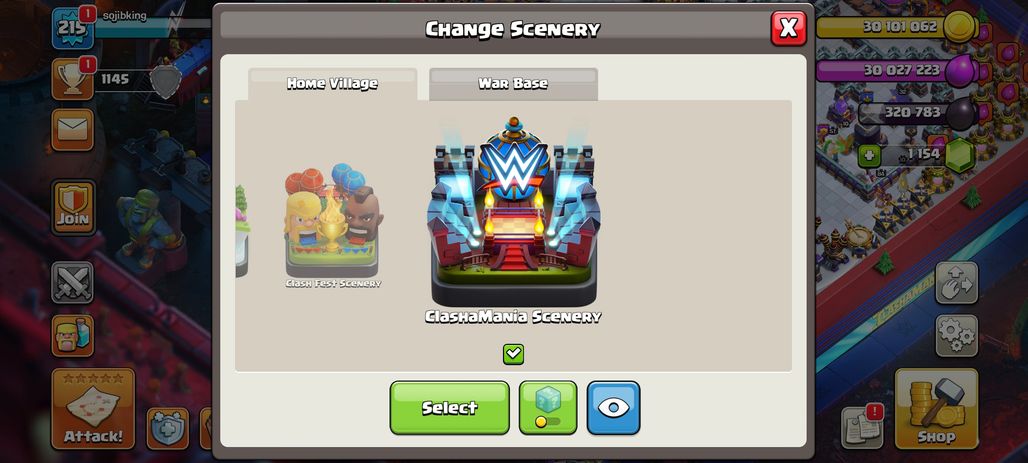The image size is (1028, 463).
Task: Click the green checkmark under ClashaMania Scenery
Action: coord(513,354)
